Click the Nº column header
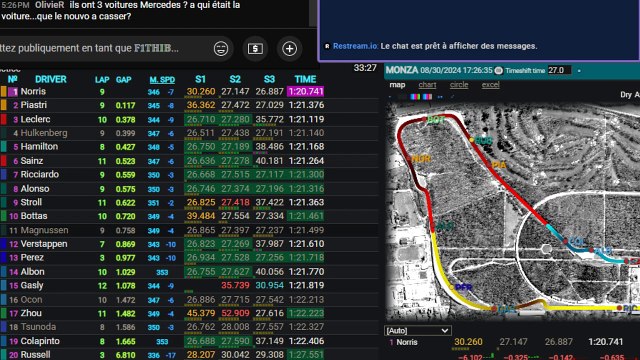640x360 pixels. click(13, 79)
